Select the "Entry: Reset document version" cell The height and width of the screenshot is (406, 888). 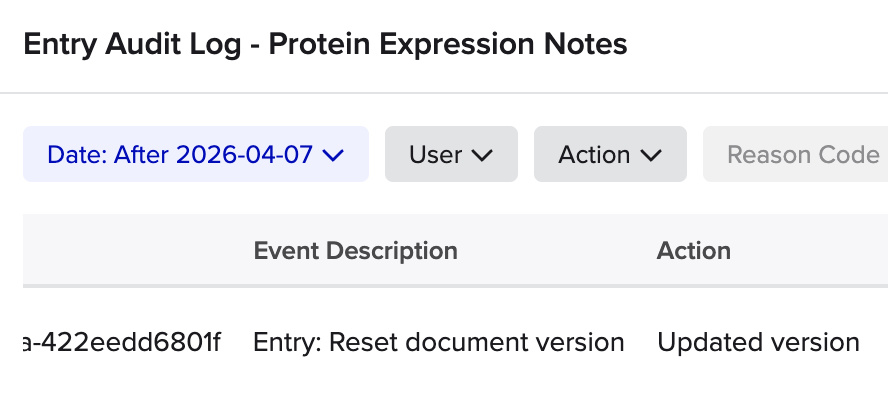[x=438, y=342]
